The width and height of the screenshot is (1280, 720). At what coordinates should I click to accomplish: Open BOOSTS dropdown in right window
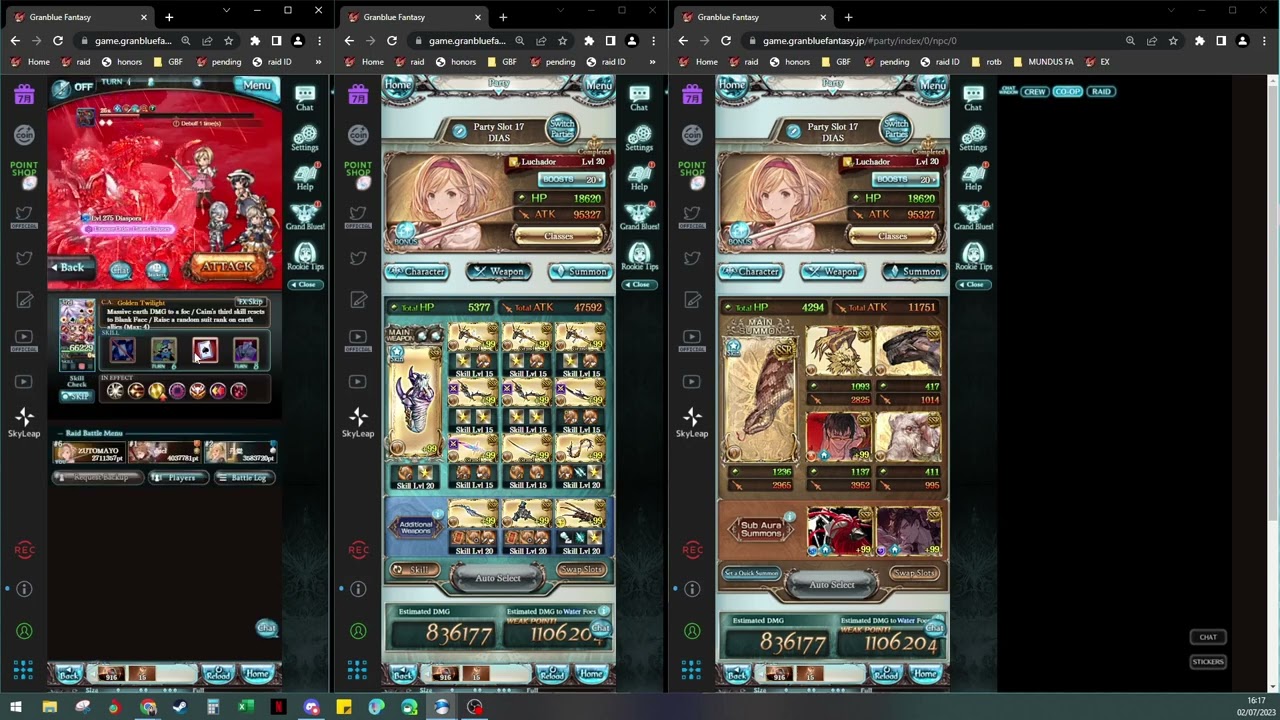pos(906,179)
